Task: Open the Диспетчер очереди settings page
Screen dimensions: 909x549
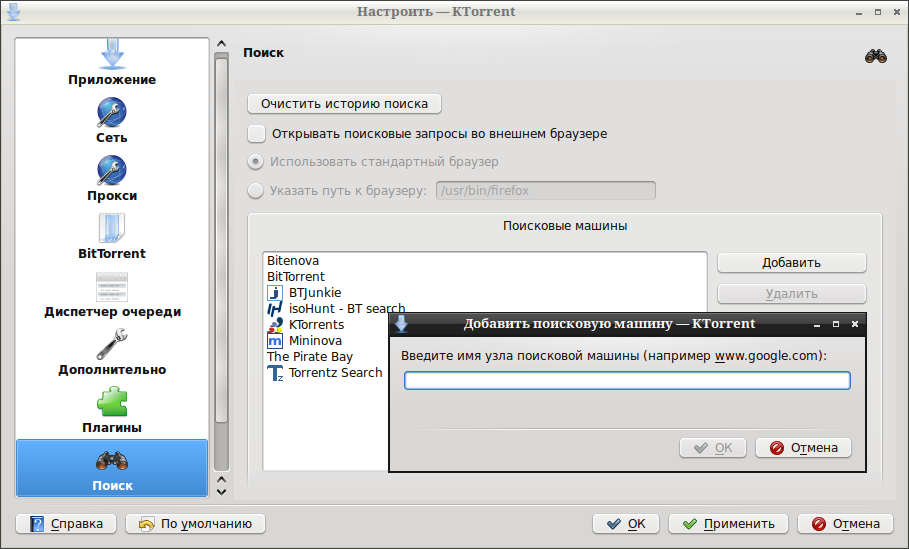Action: tap(112, 295)
